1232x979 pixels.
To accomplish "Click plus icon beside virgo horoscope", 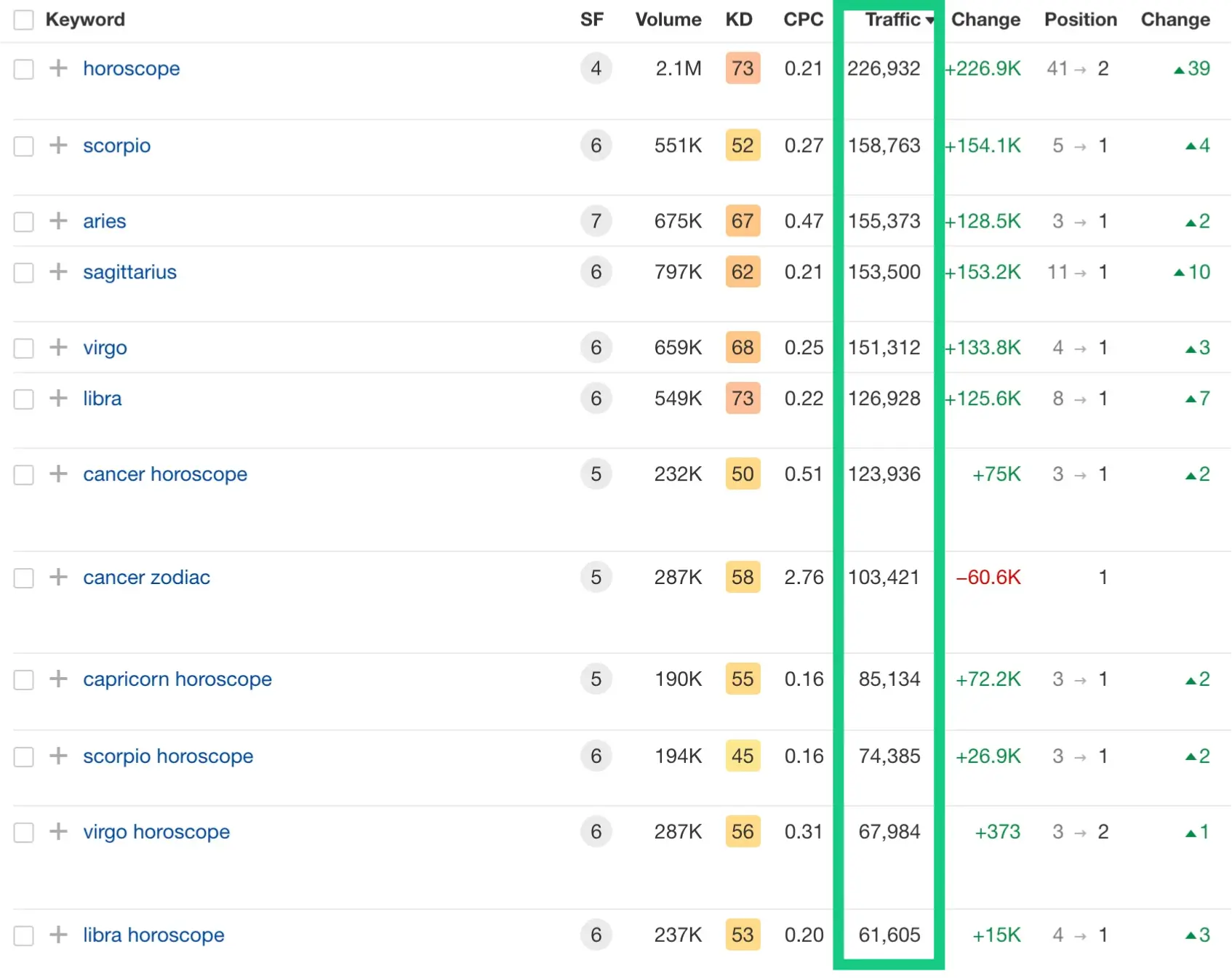I will click(x=58, y=832).
